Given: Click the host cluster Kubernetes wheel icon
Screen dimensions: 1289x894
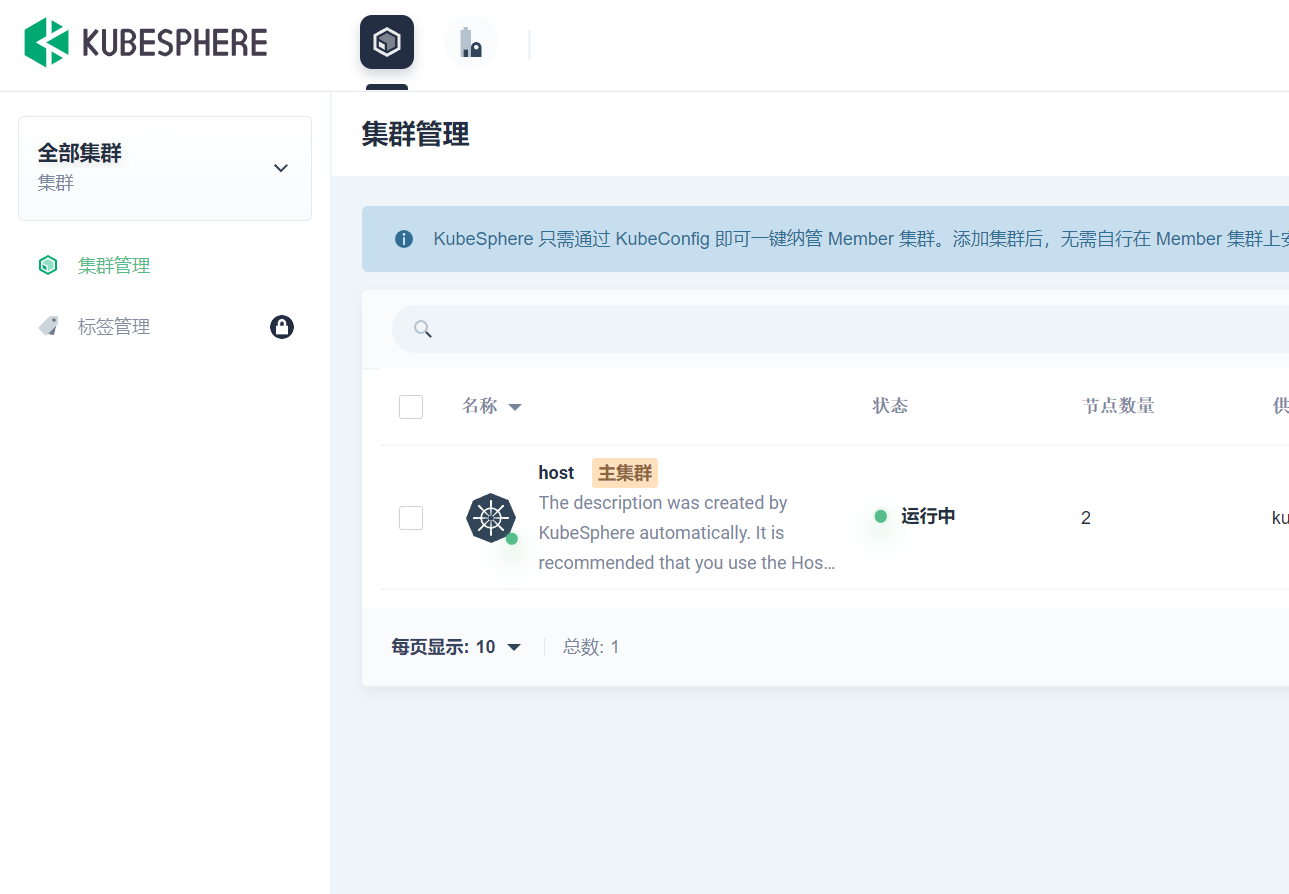Looking at the screenshot, I should point(490,518).
